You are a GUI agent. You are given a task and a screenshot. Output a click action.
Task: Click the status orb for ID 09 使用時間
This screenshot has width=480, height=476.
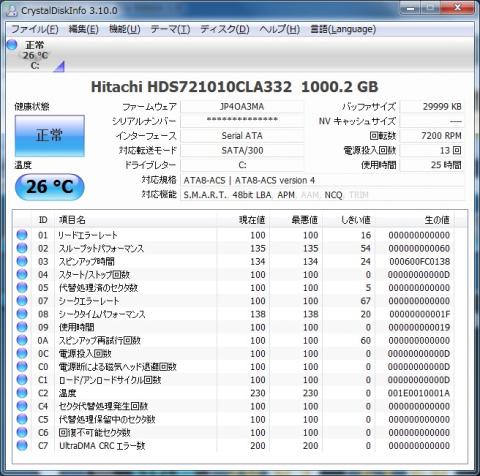22,327
